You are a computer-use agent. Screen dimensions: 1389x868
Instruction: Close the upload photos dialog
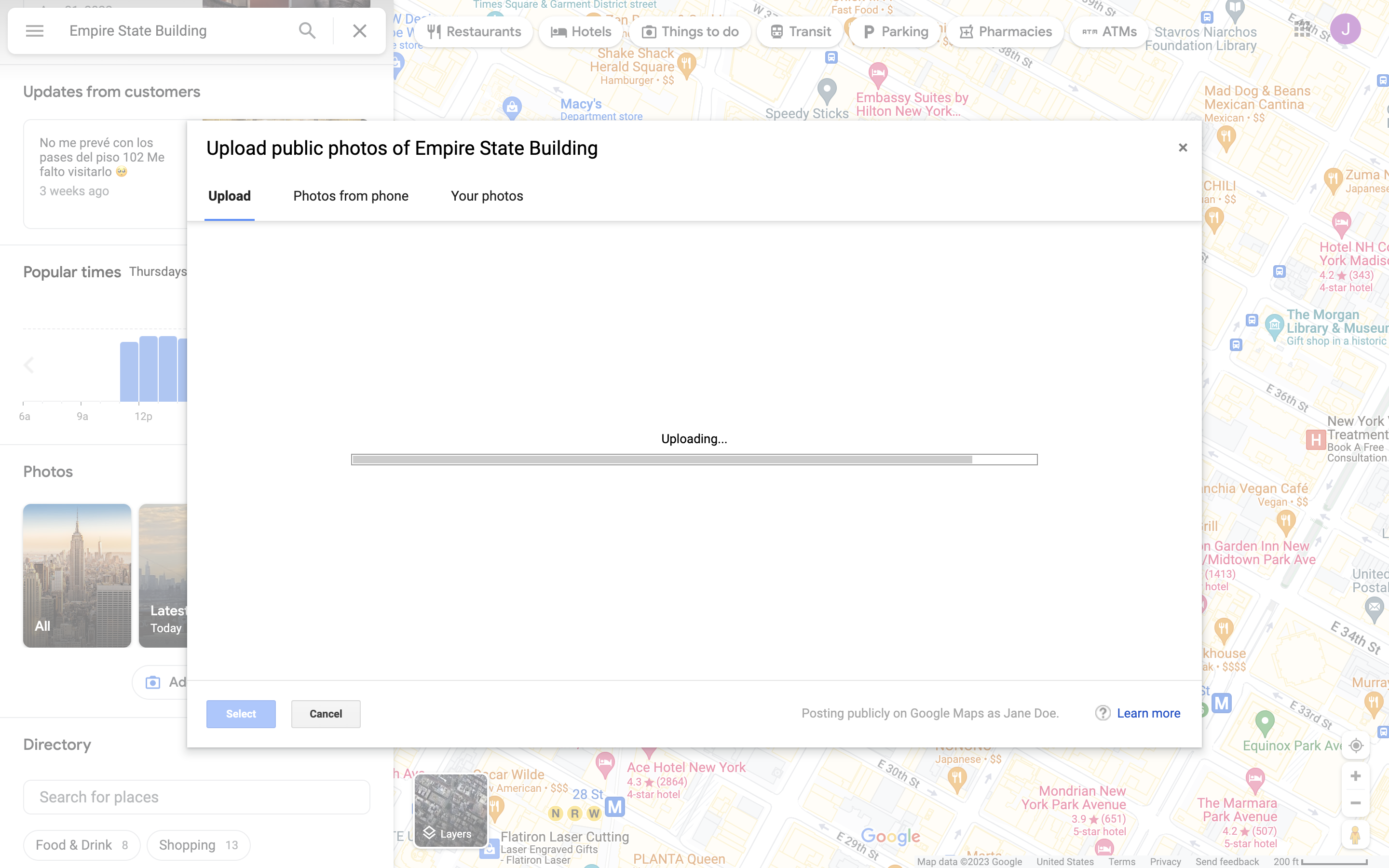coord(1183,148)
